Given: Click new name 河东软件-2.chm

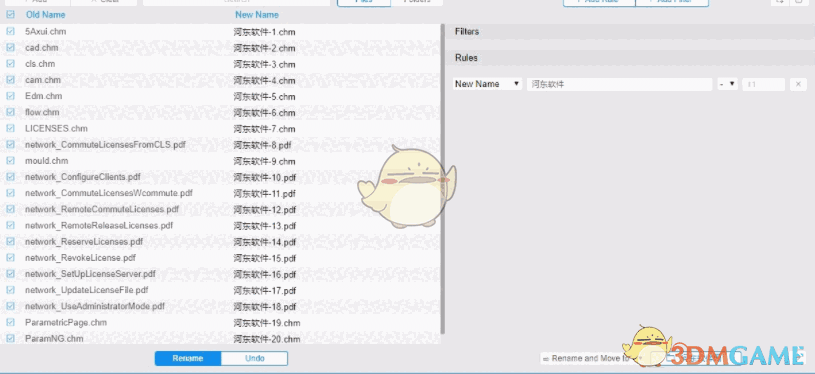Looking at the screenshot, I should tap(264, 48).
